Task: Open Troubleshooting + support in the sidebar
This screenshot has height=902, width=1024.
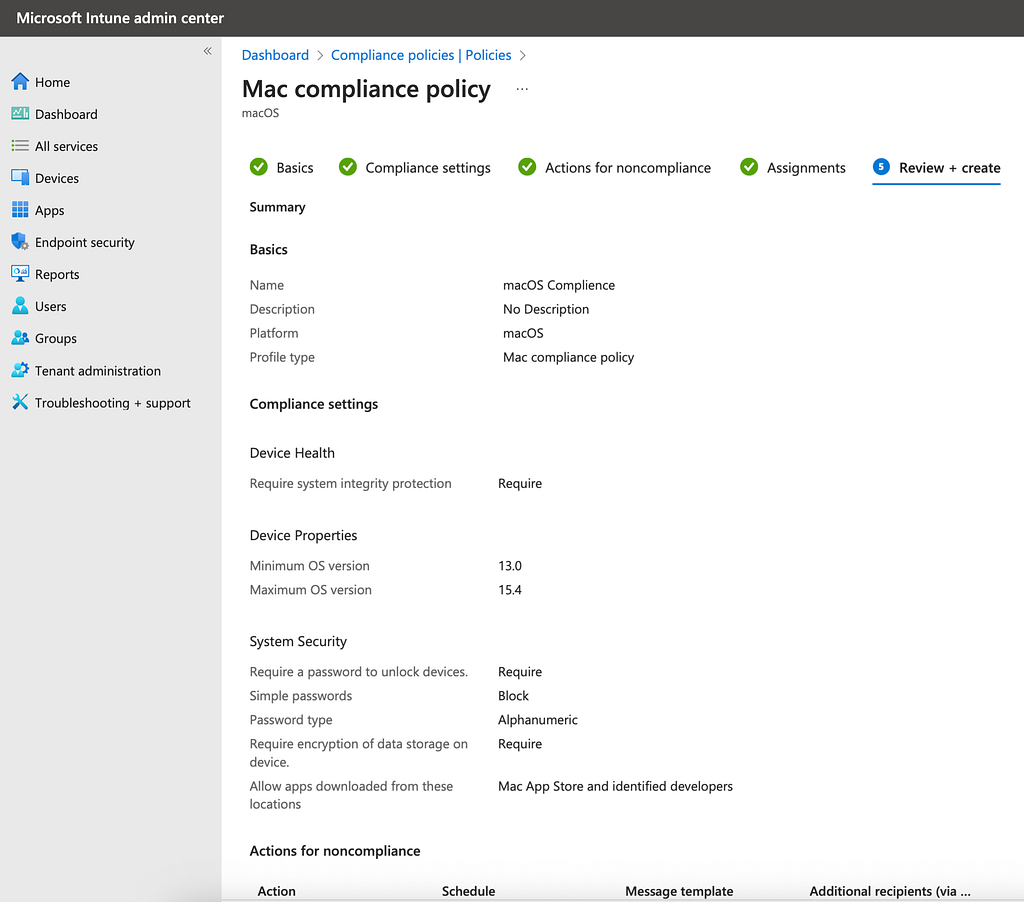Action: (112, 402)
